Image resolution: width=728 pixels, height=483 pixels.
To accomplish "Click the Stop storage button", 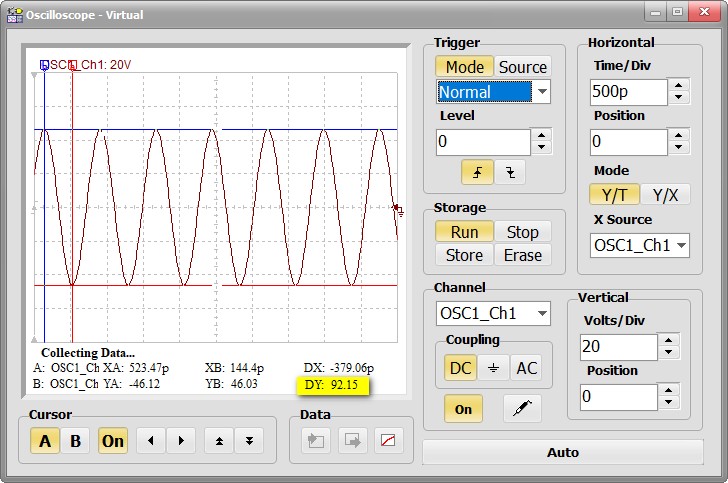I will point(522,232).
